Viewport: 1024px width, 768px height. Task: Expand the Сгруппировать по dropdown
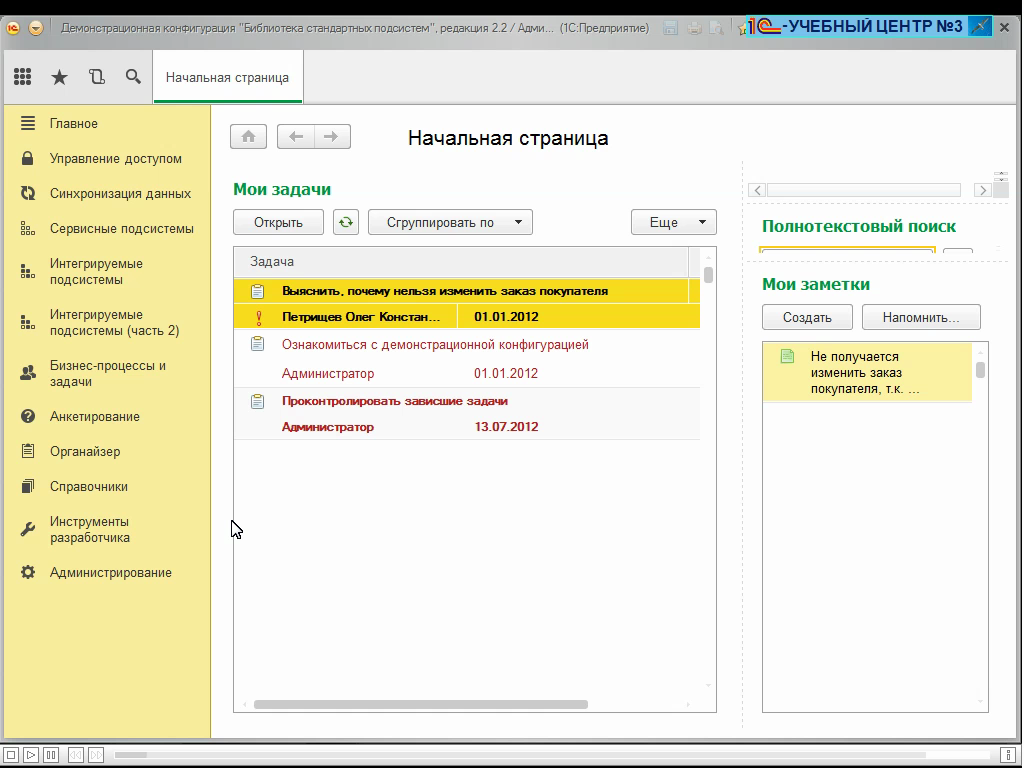click(451, 222)
